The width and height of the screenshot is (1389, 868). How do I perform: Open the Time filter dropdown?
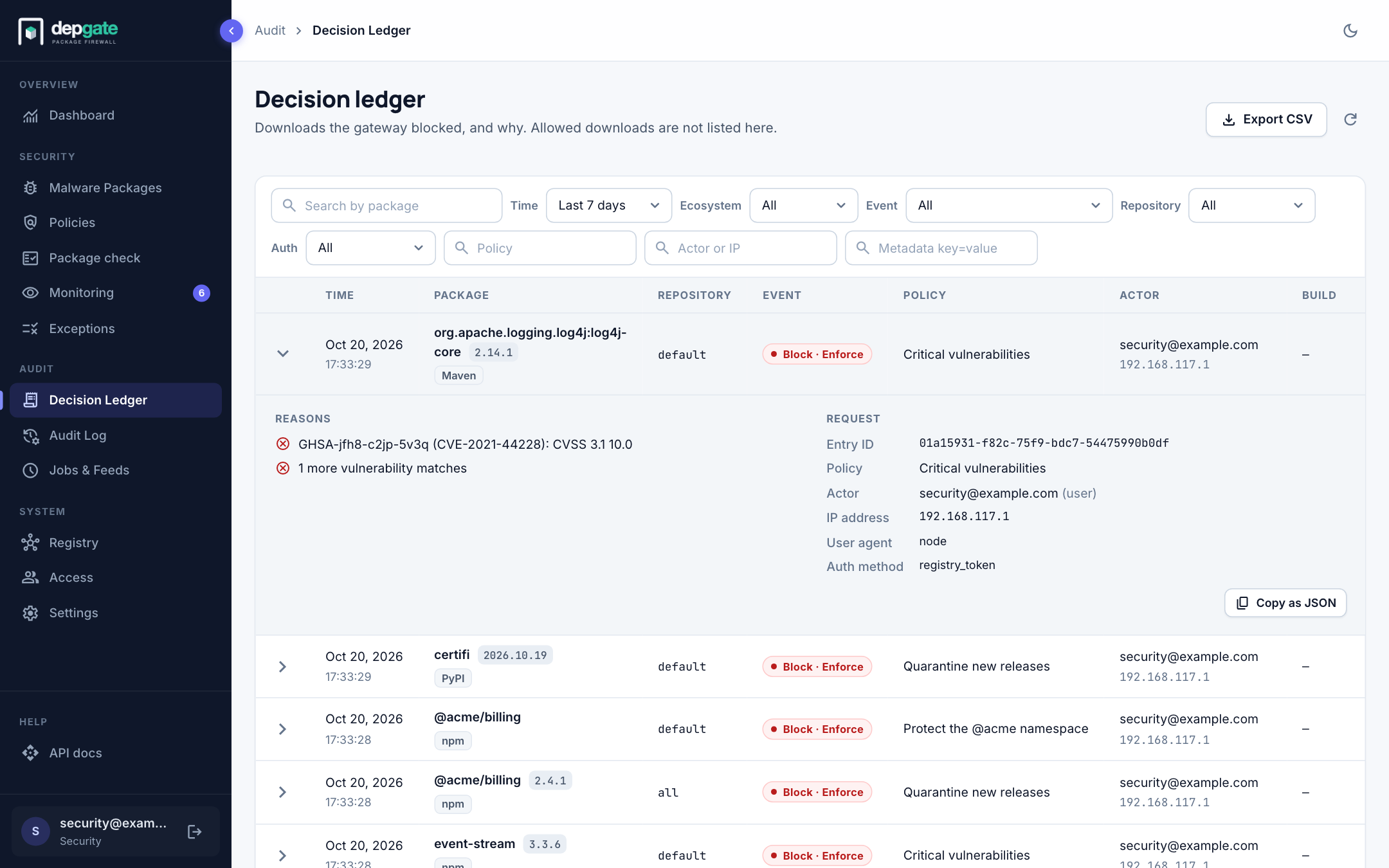608,205
